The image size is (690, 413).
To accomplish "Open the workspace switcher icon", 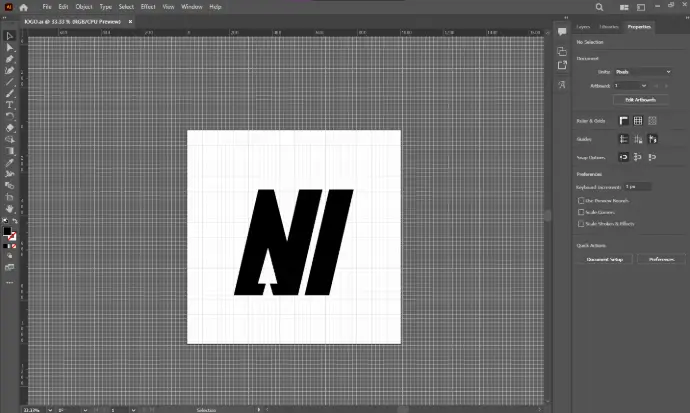I will (641, 7).
